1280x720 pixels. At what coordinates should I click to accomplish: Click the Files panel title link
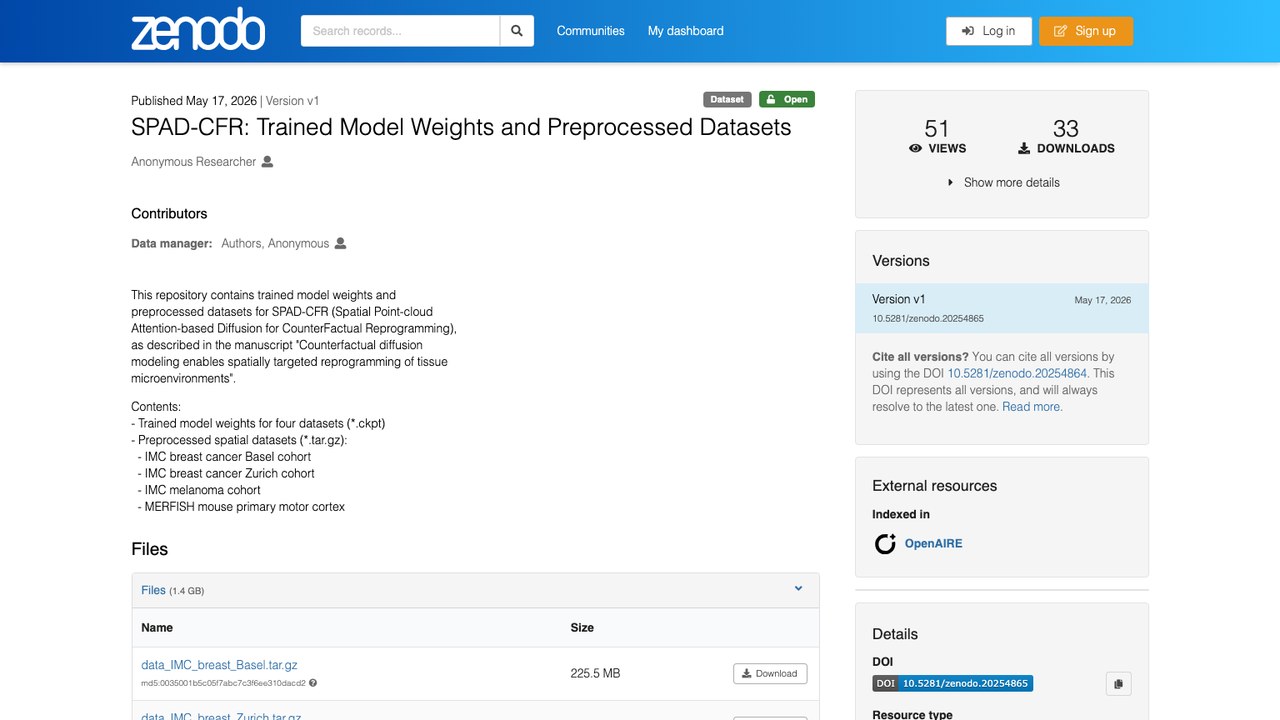(153, 590)
